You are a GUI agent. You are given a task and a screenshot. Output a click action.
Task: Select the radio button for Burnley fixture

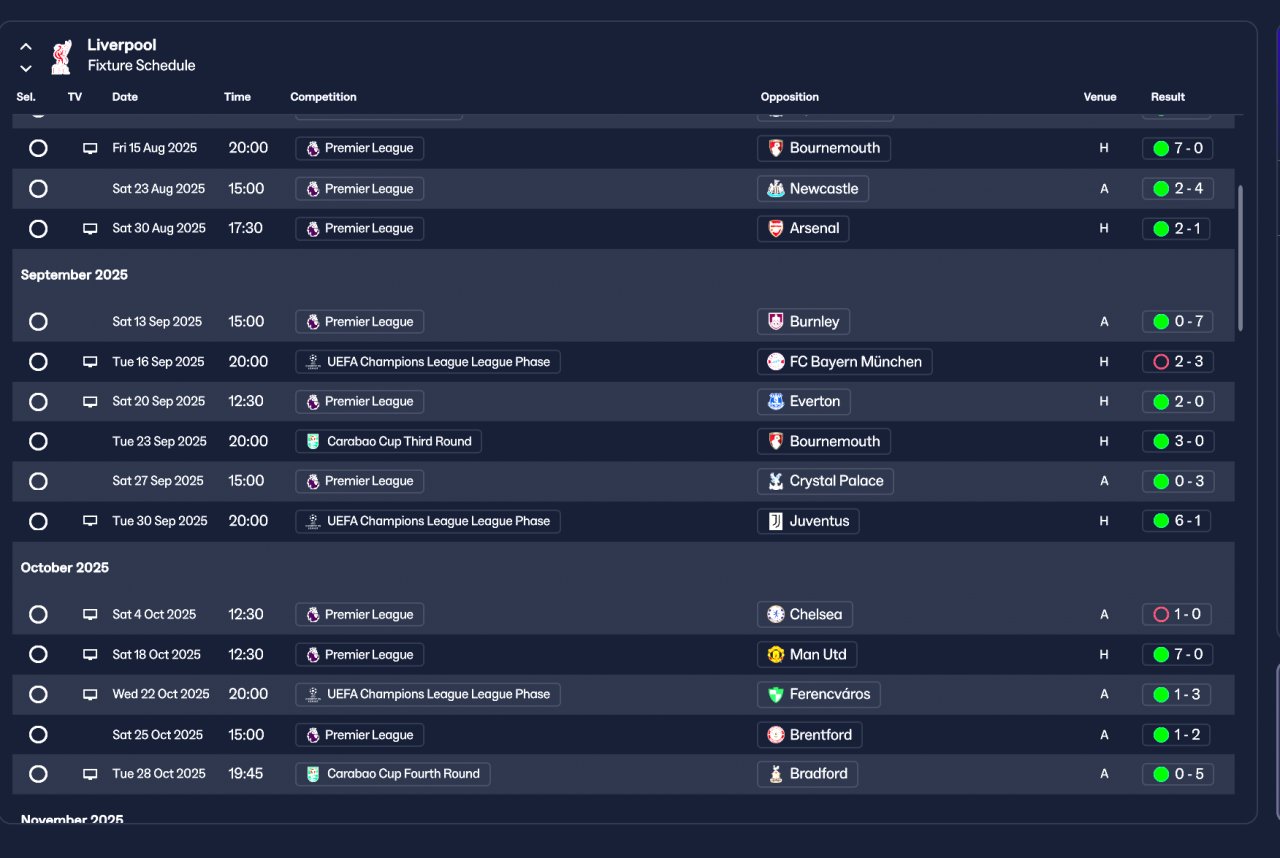[x=38, y=322]
